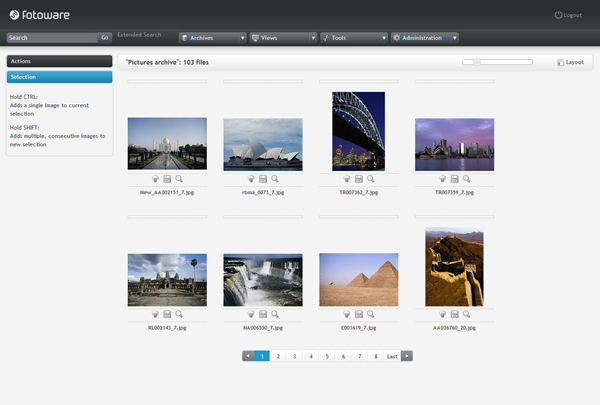Click the next page arrow
The height and width of the screenshot is (405, 600).
pos(407,356)
